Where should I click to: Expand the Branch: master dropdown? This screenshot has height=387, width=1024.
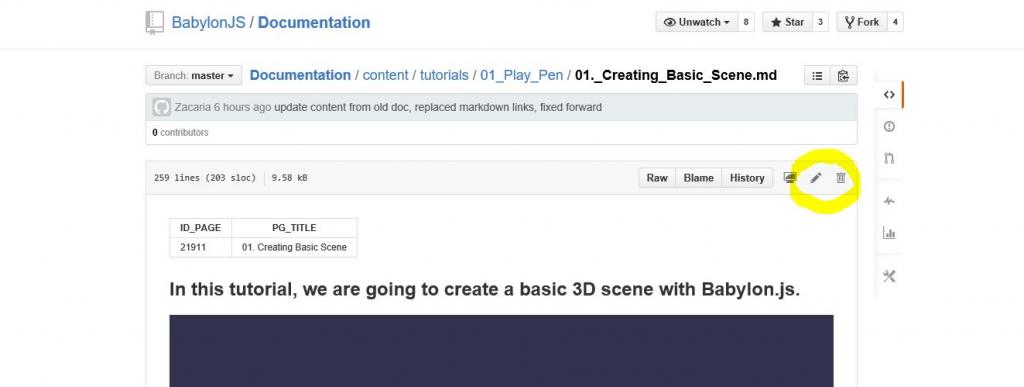[x=193, y=76]
